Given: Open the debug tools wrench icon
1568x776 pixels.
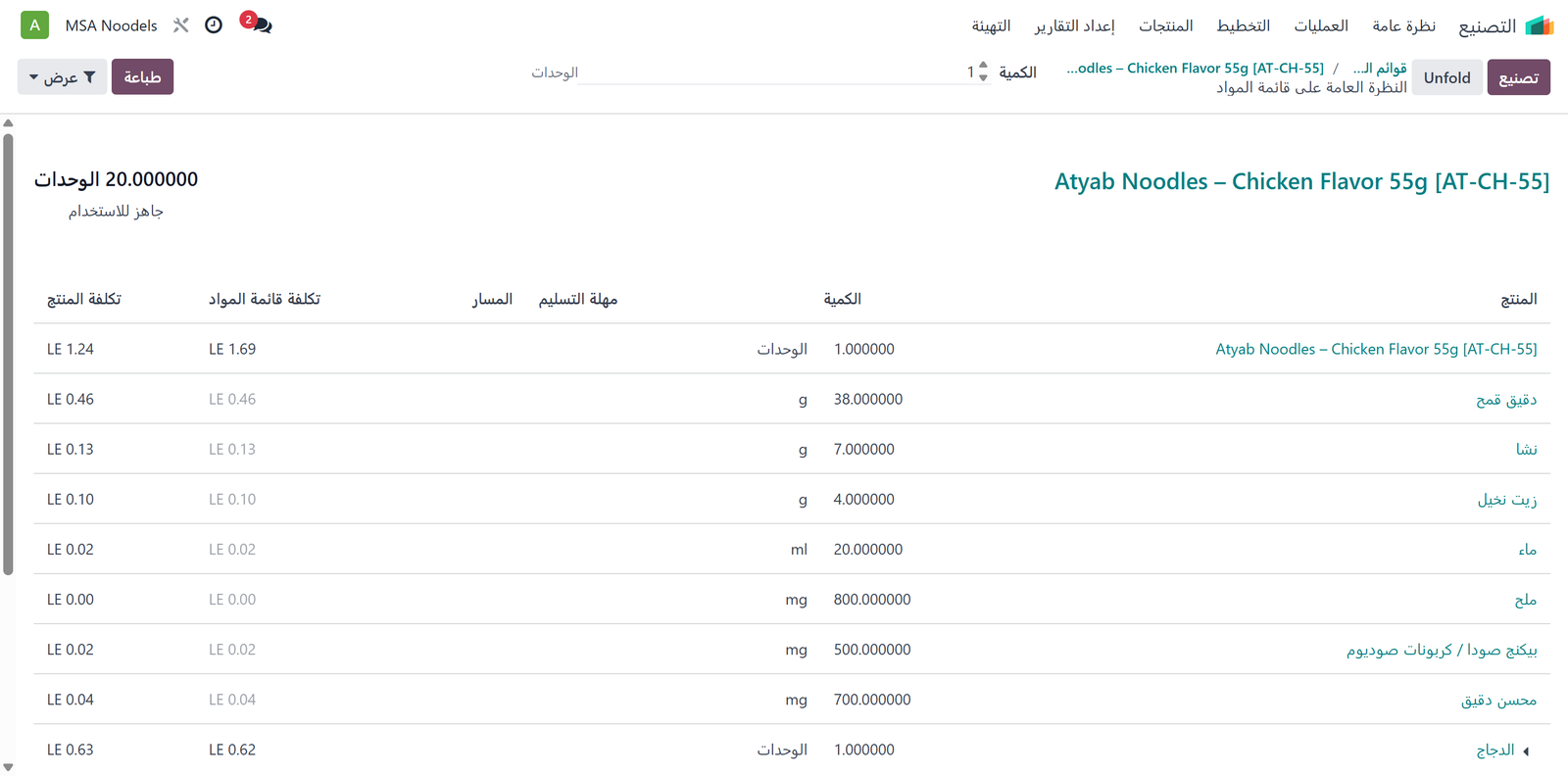Looking at the screenshot, I should 181,25.
